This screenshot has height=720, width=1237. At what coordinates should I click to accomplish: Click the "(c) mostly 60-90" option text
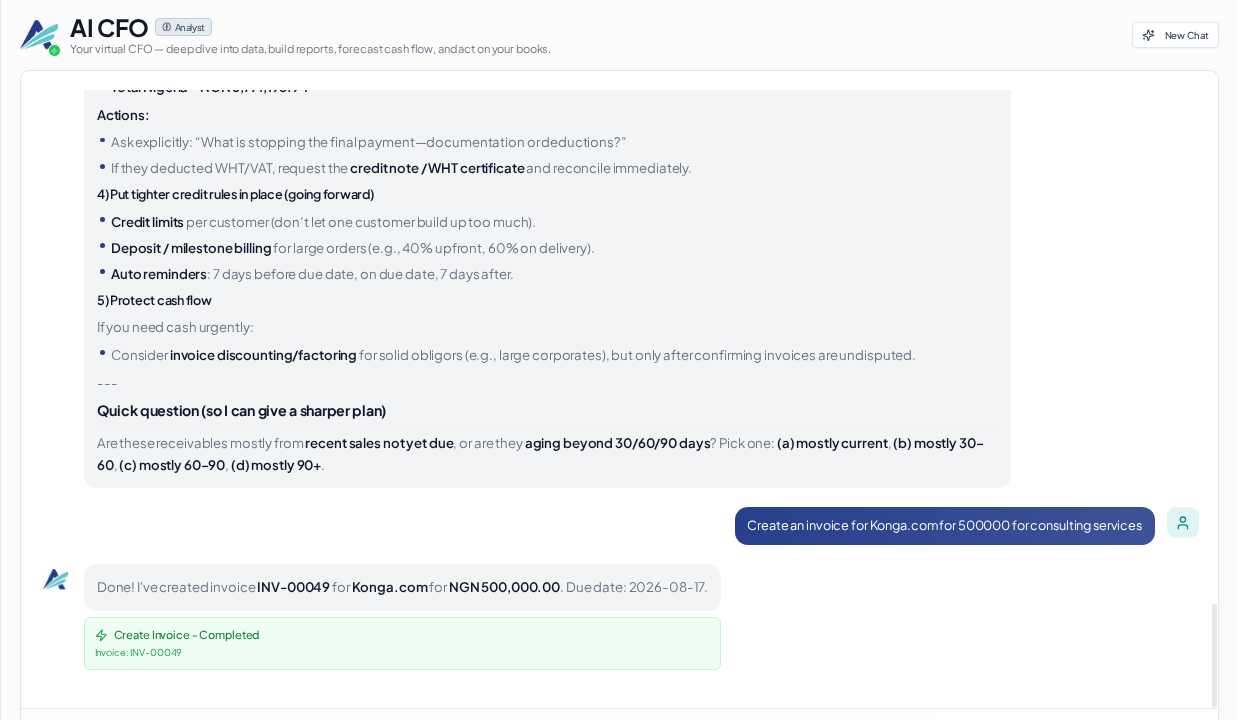pos(171,465)
